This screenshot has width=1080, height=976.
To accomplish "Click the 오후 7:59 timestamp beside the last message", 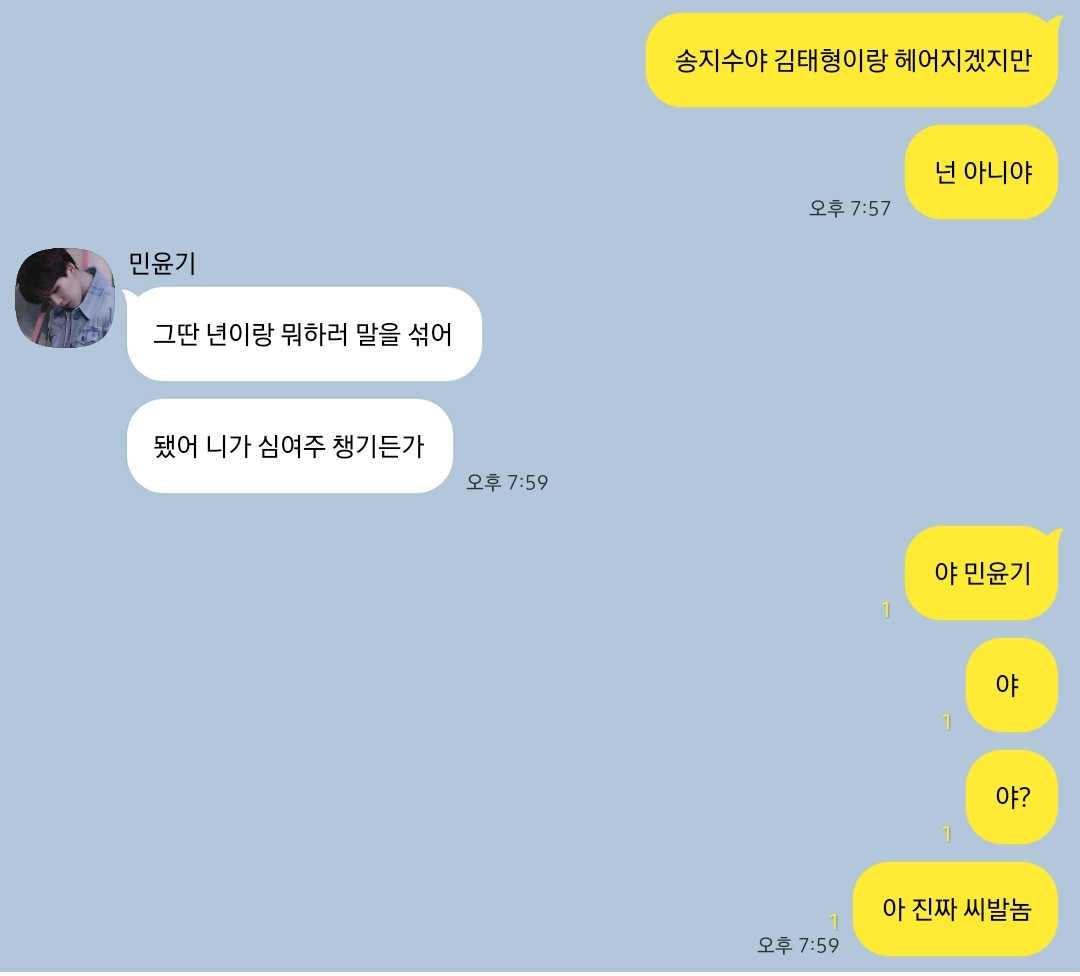I will [798, 945].
